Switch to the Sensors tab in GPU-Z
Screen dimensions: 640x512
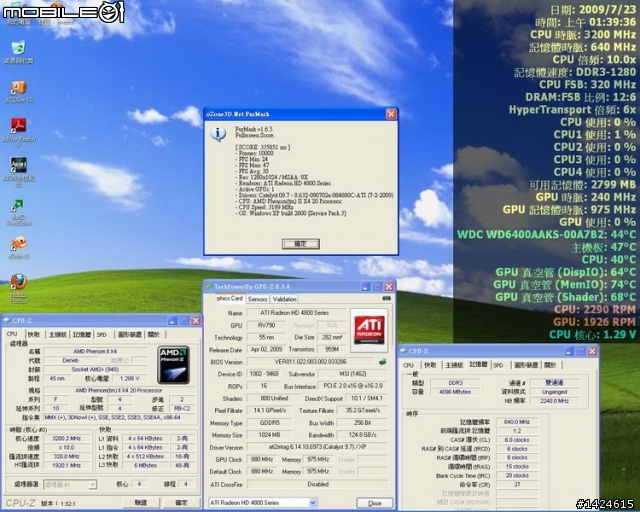click(x=258, y=299)
